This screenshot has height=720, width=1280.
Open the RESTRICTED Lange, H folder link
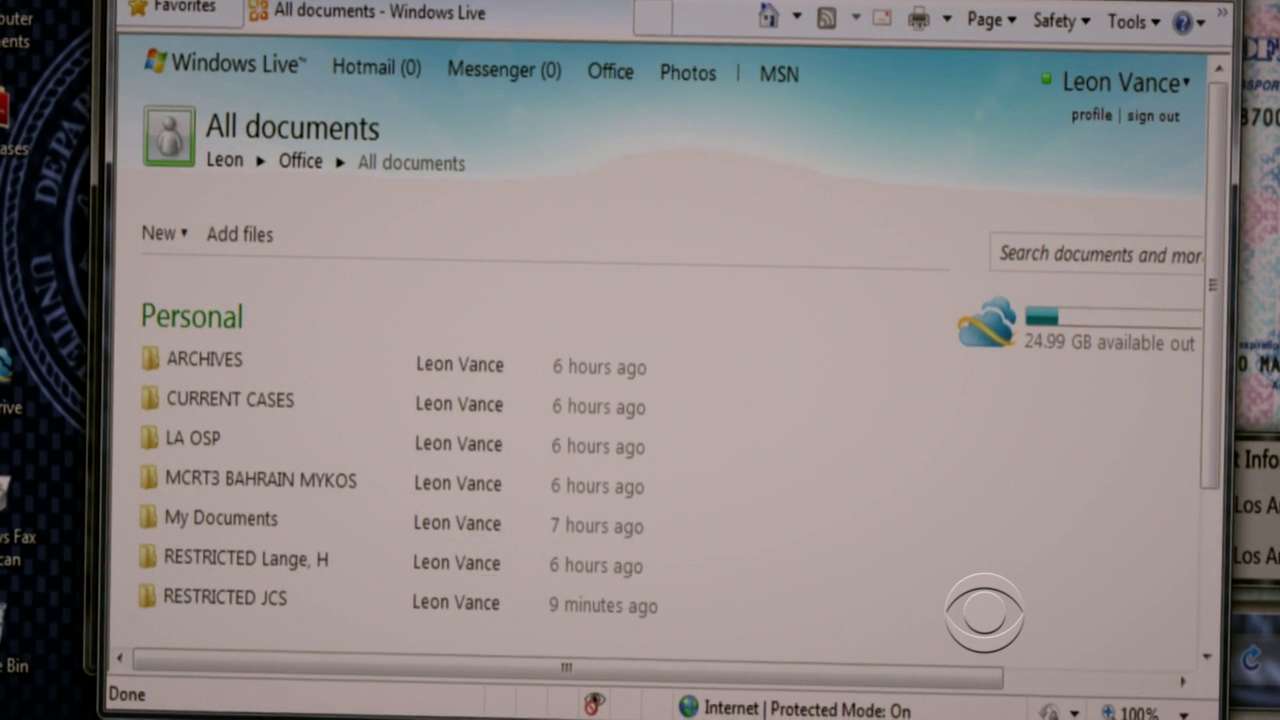pyautogui.click(x=246, y=558)
